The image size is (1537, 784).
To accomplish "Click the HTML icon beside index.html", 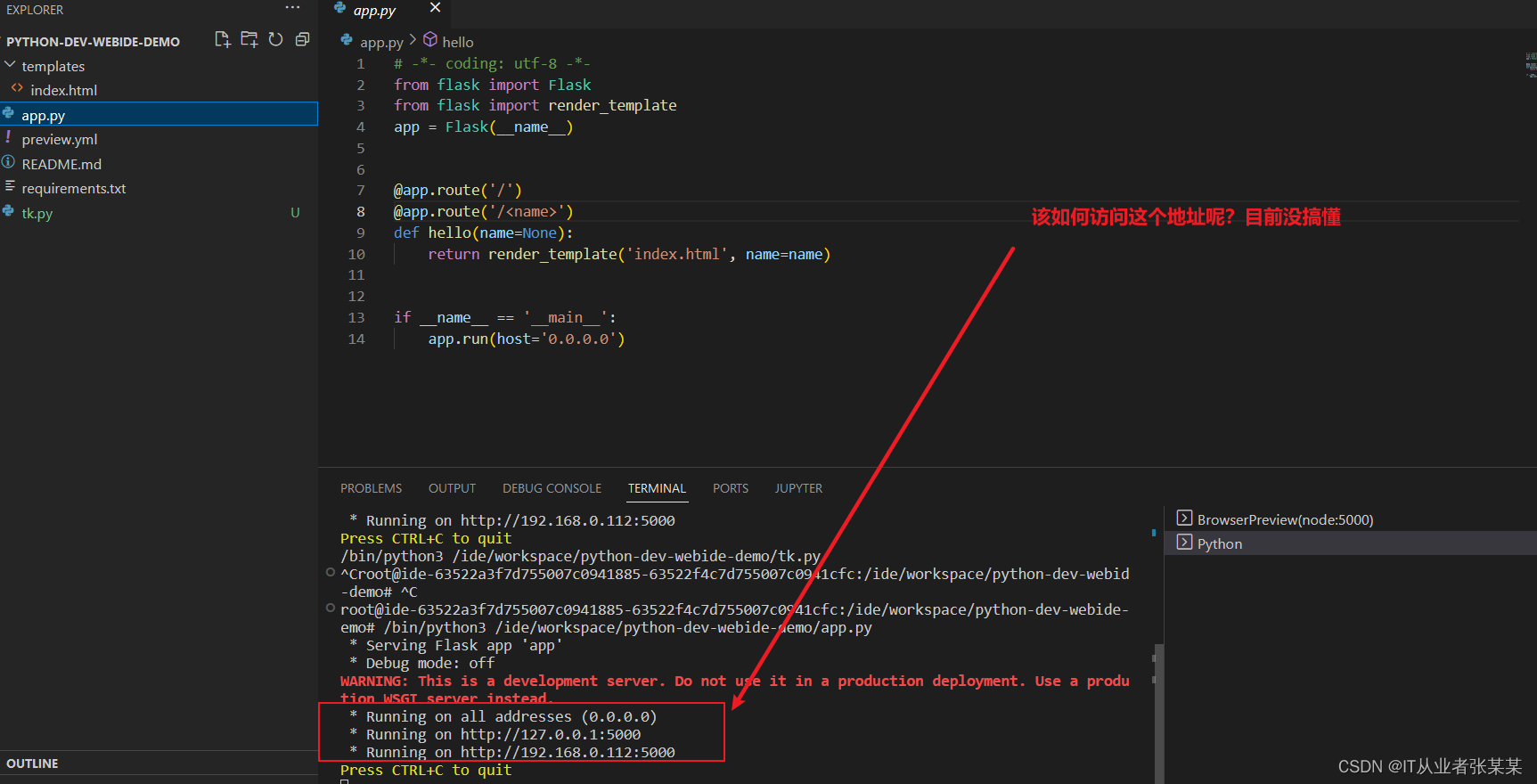I will pyautogui.click(x=17, y=88).
